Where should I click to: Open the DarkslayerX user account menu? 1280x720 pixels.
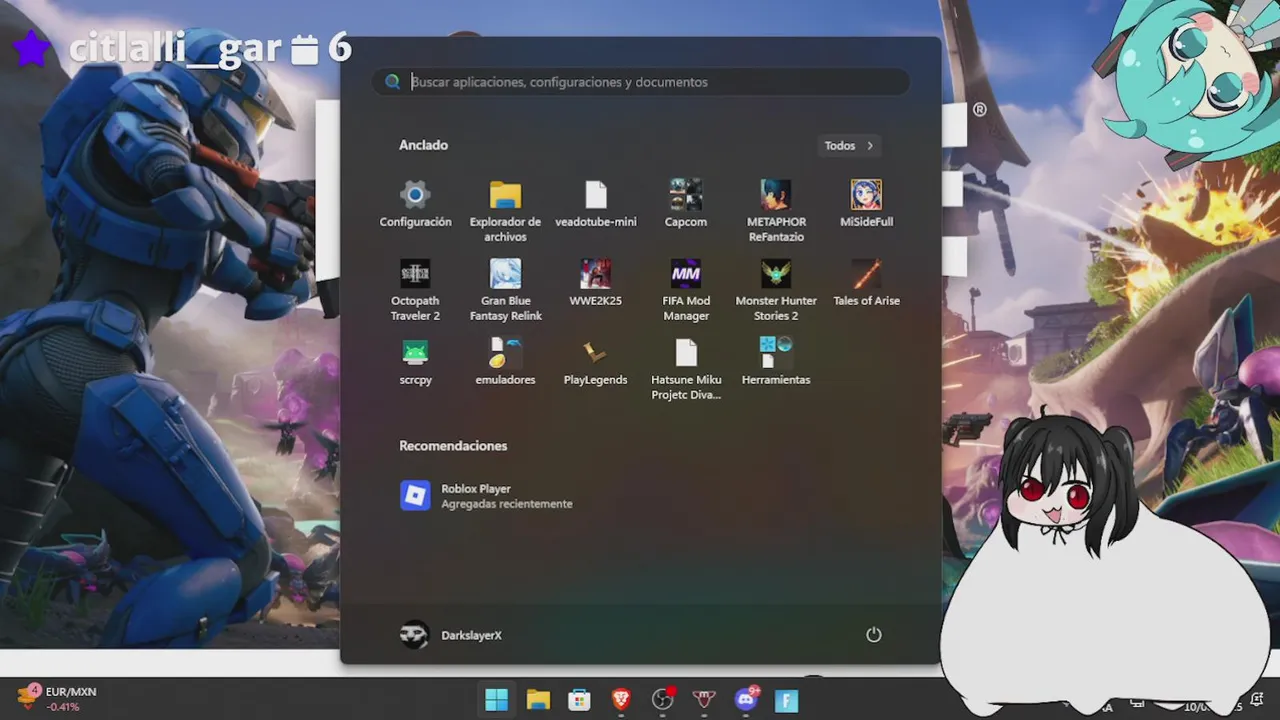tap(451, 635)
